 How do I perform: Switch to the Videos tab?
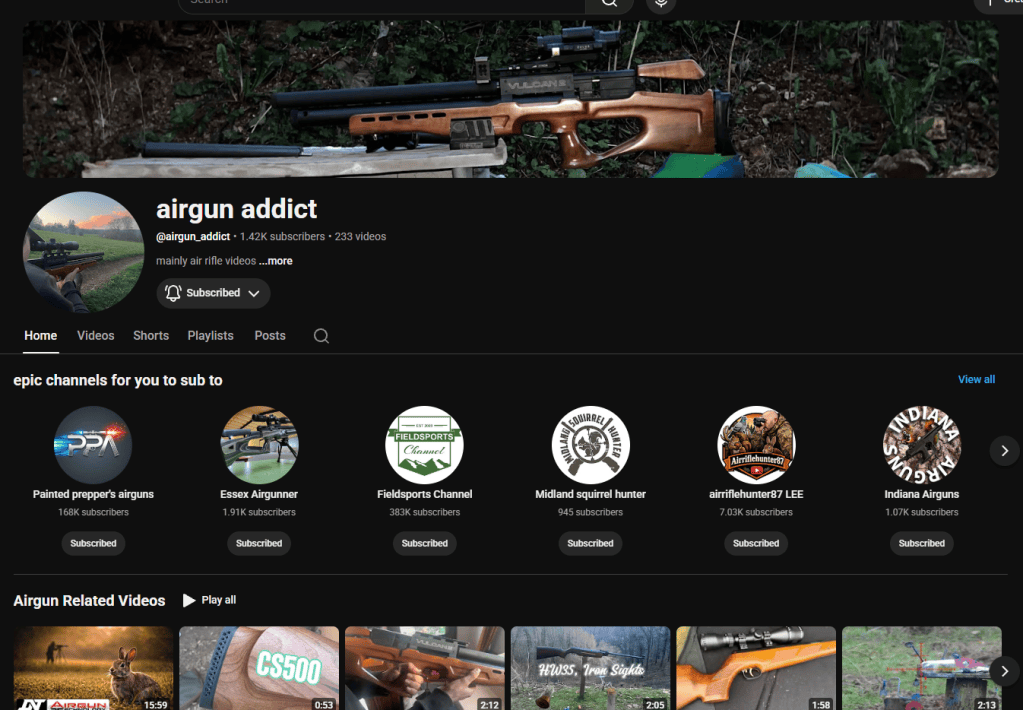(x=95, y=335)
